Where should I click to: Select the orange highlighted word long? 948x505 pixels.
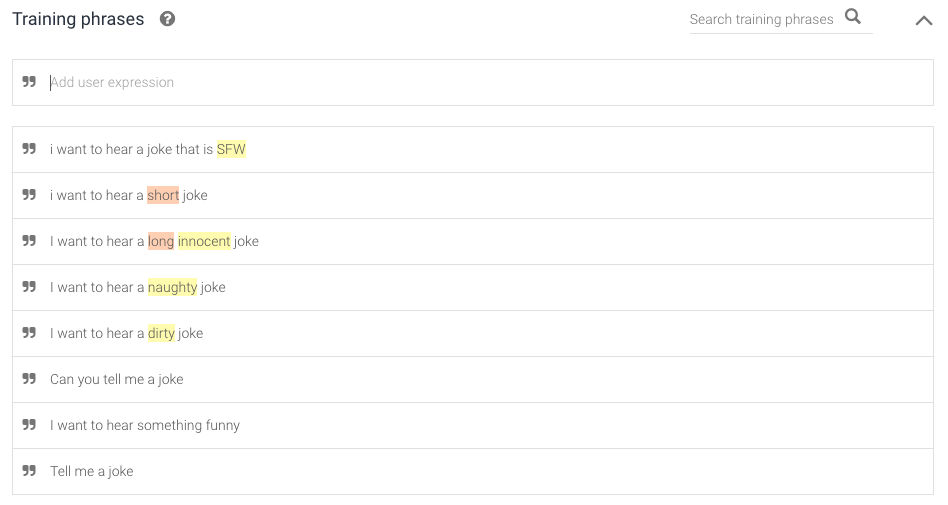coord(161,241)
